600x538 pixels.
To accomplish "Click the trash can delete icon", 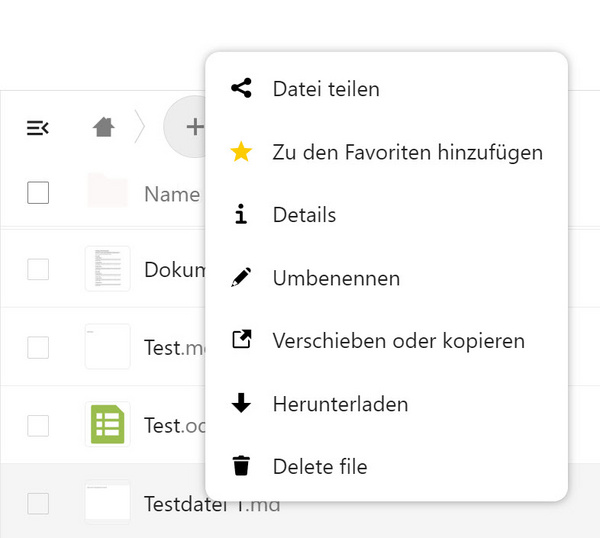I will point(241,466).
